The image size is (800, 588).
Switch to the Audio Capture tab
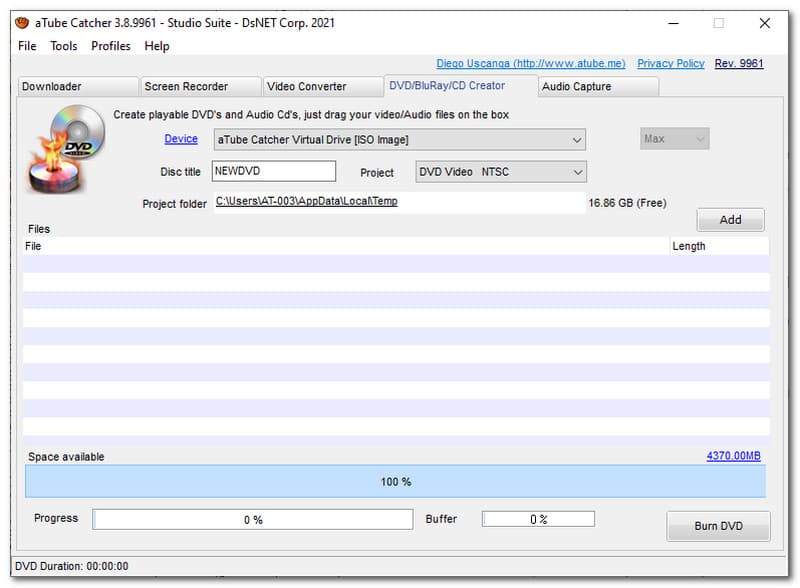(598, 86)
